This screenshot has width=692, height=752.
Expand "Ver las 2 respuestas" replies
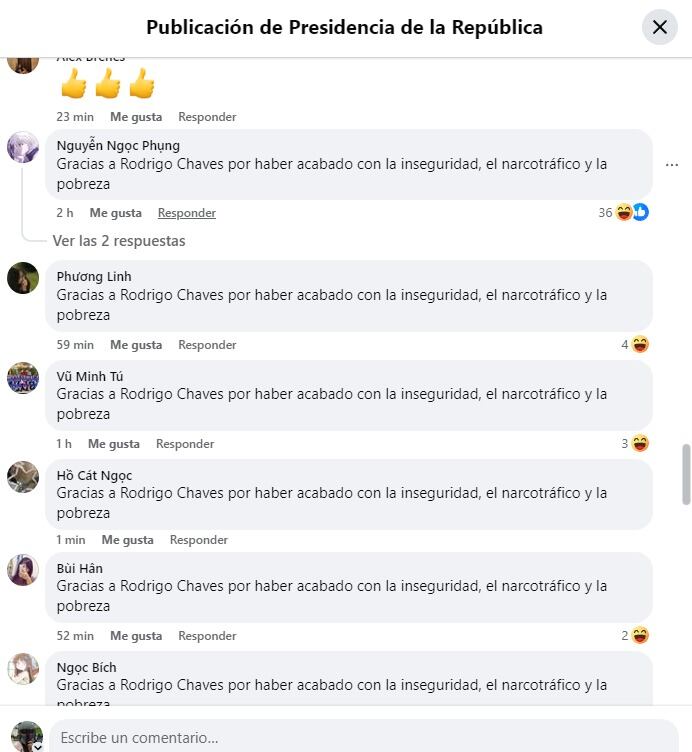(x=119, y=241)
